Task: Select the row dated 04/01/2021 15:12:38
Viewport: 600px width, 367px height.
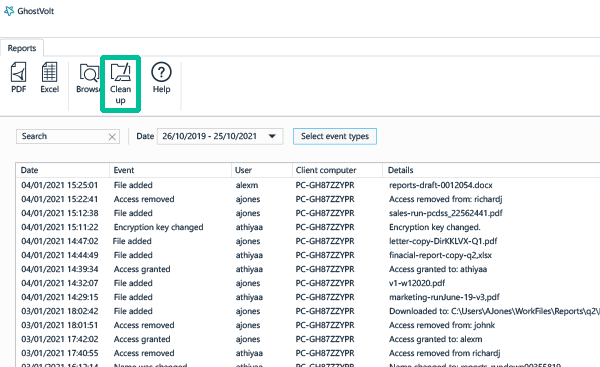Action: click(308, 213)
